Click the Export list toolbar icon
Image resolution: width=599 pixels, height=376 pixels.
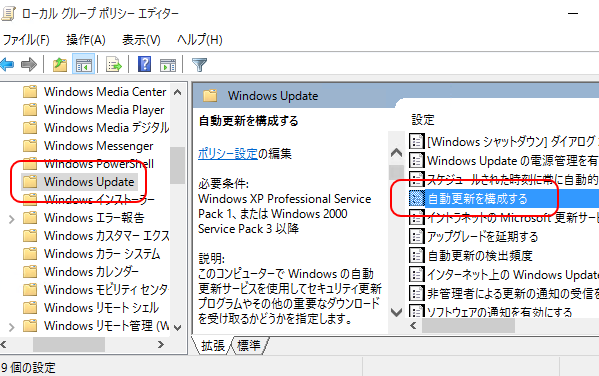click(x=114, y=65)
